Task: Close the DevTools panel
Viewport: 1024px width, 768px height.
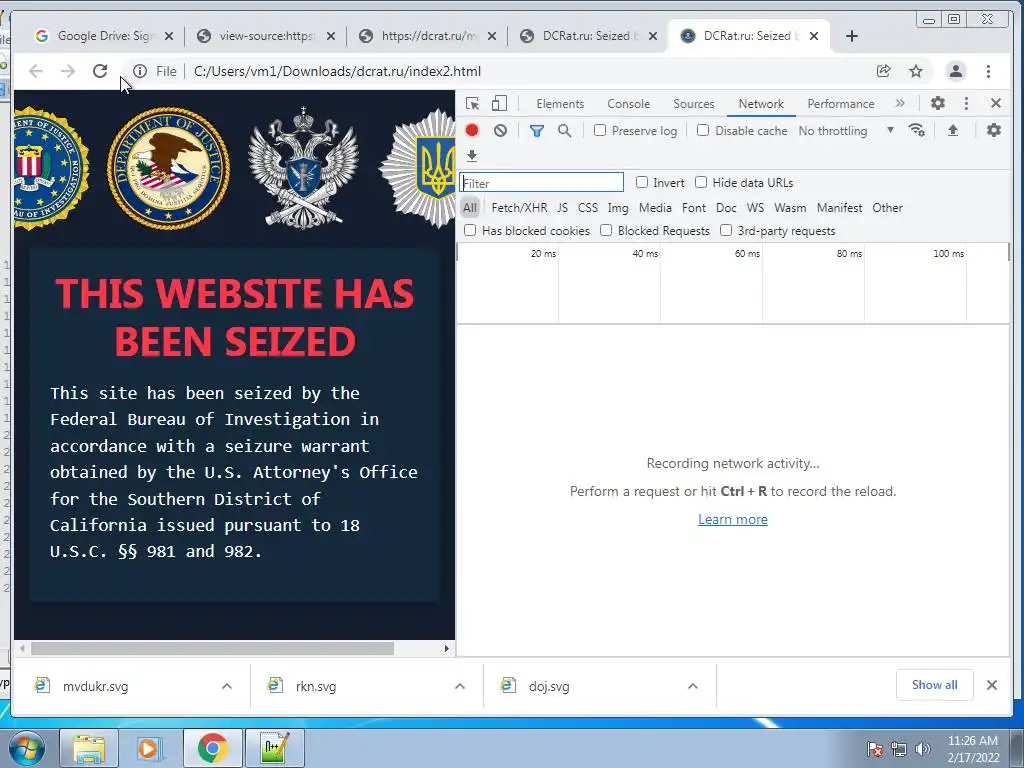Action: click(x=996, y=103)
